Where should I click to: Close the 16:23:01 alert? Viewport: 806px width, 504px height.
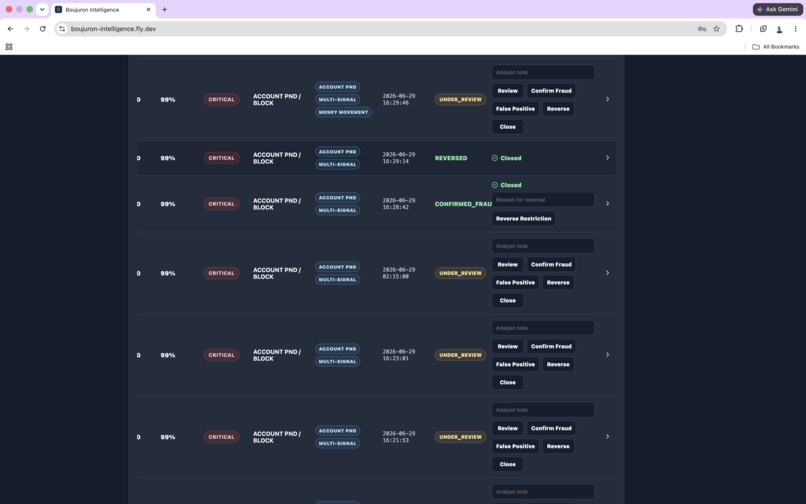pos(507,383)
